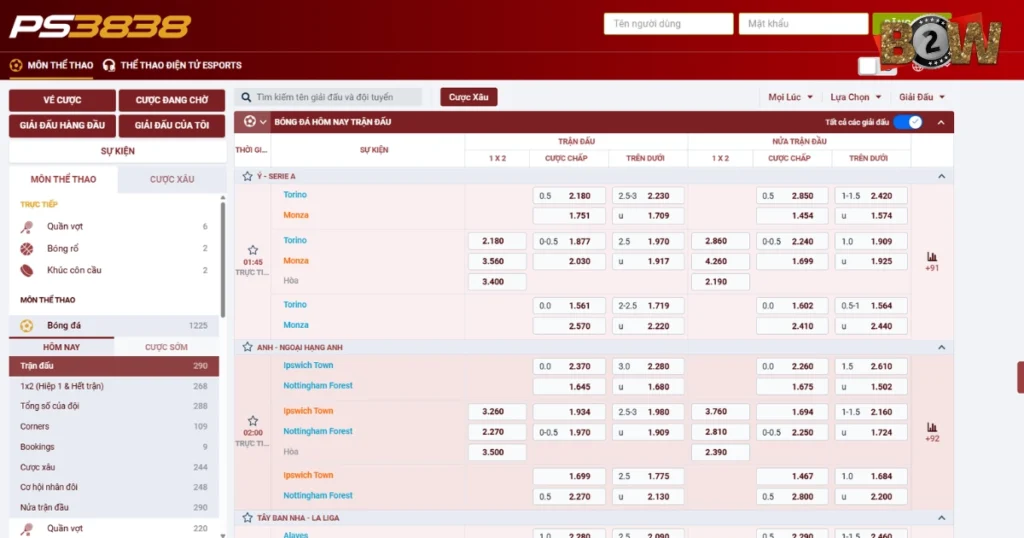
Task: Switch to Cược Xâu sidebar tab
Action: pos(172,179)
